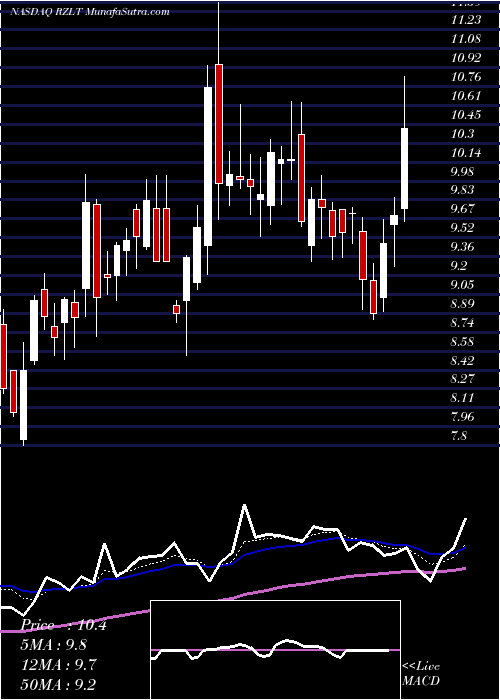Image resolution: width=500 pixels, height=700 pixels.
Task: Click the 9.05 price axis label
Action: pyautogui.click(x=464, y=285)
